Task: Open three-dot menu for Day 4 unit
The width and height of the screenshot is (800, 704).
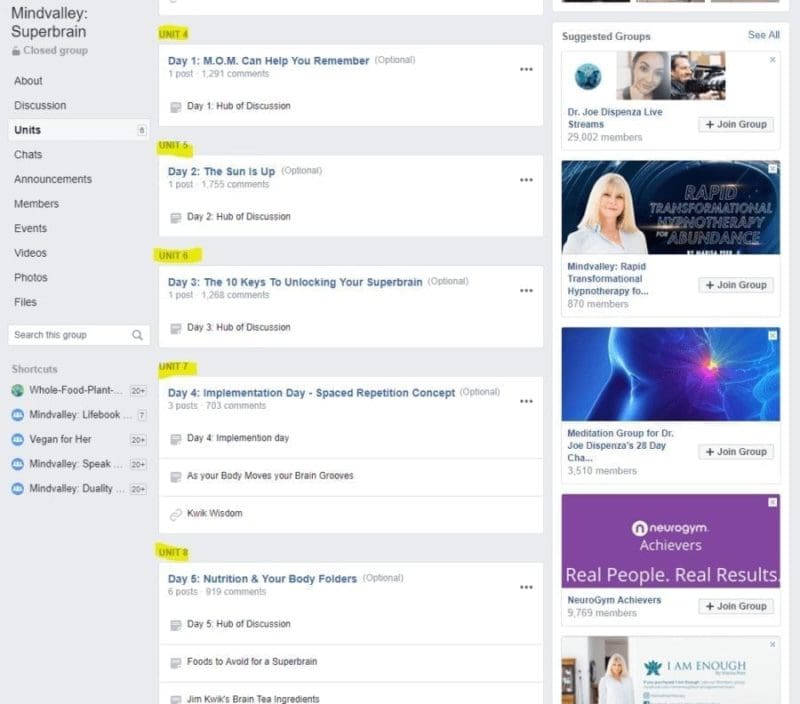Action: point(526,401)
